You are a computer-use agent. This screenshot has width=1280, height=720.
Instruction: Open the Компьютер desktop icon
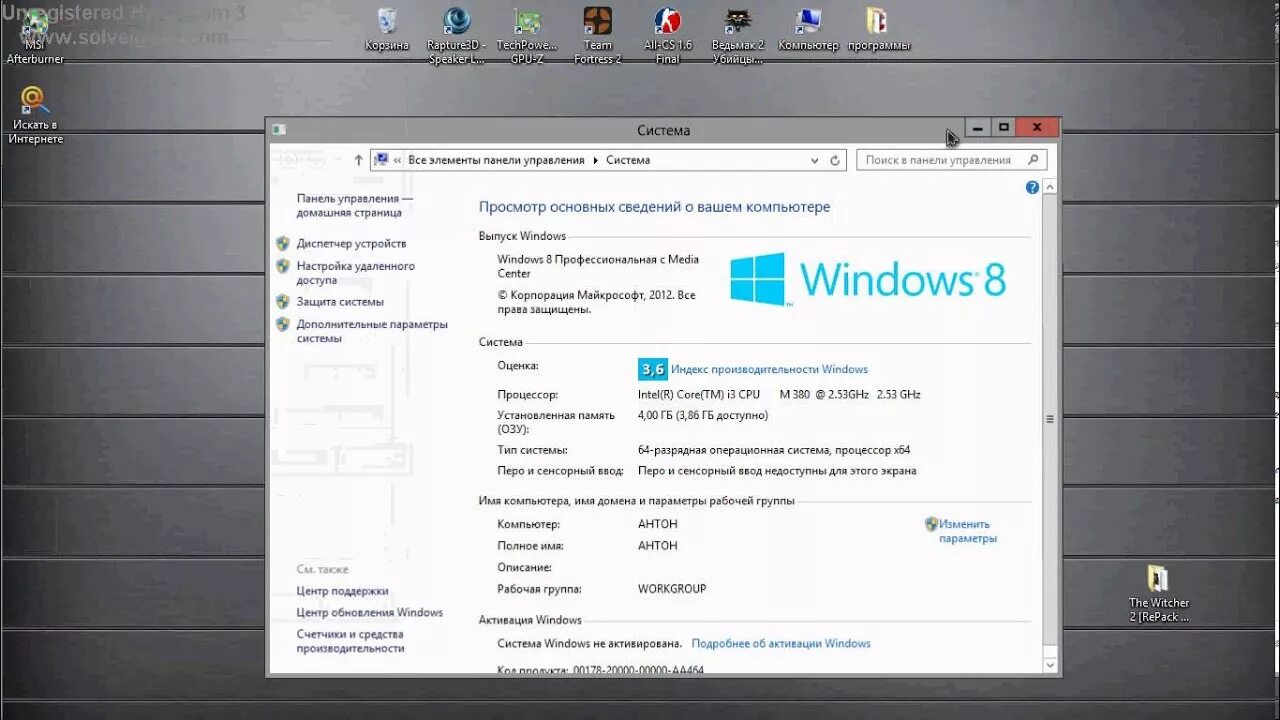(x=808, y=30)
